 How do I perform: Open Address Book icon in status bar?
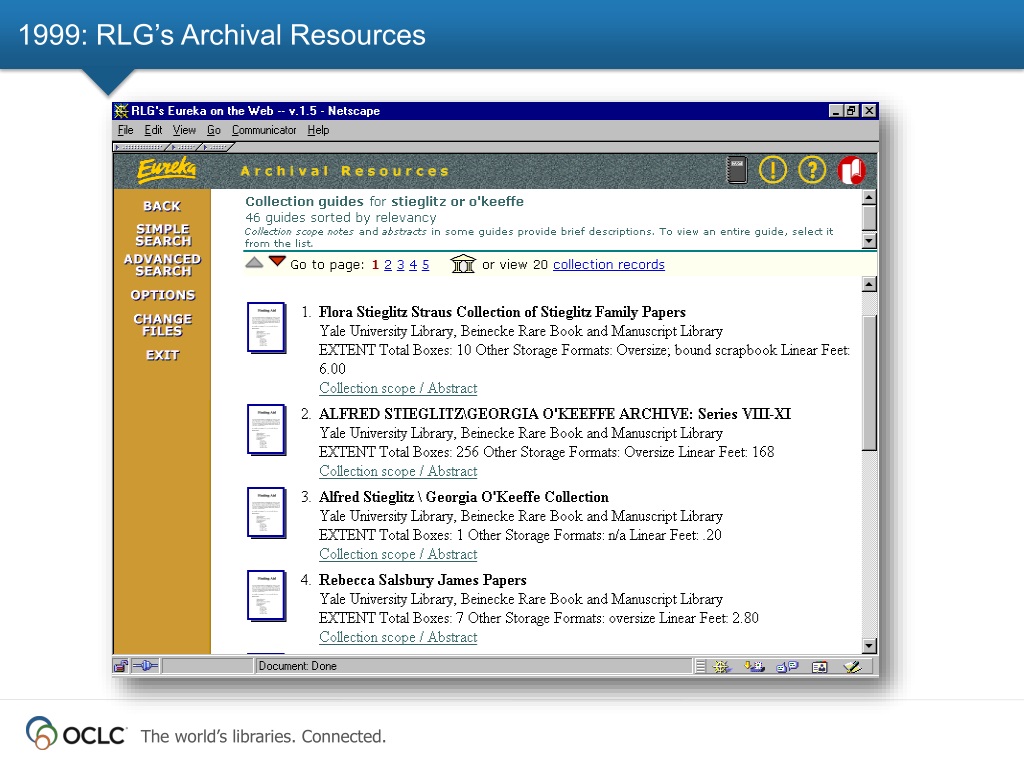[x=819, y=667]
